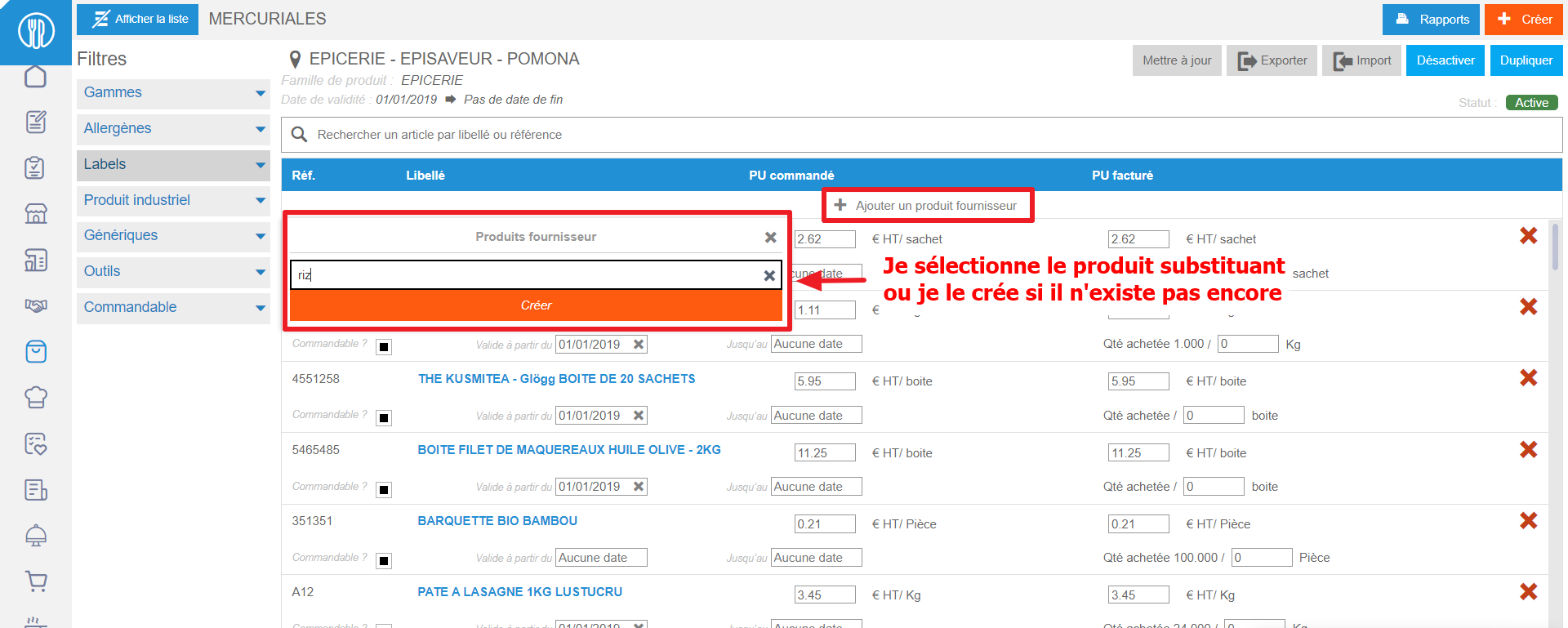
Task: Open the document list sidebar icon
Action: tap(35, 489)
